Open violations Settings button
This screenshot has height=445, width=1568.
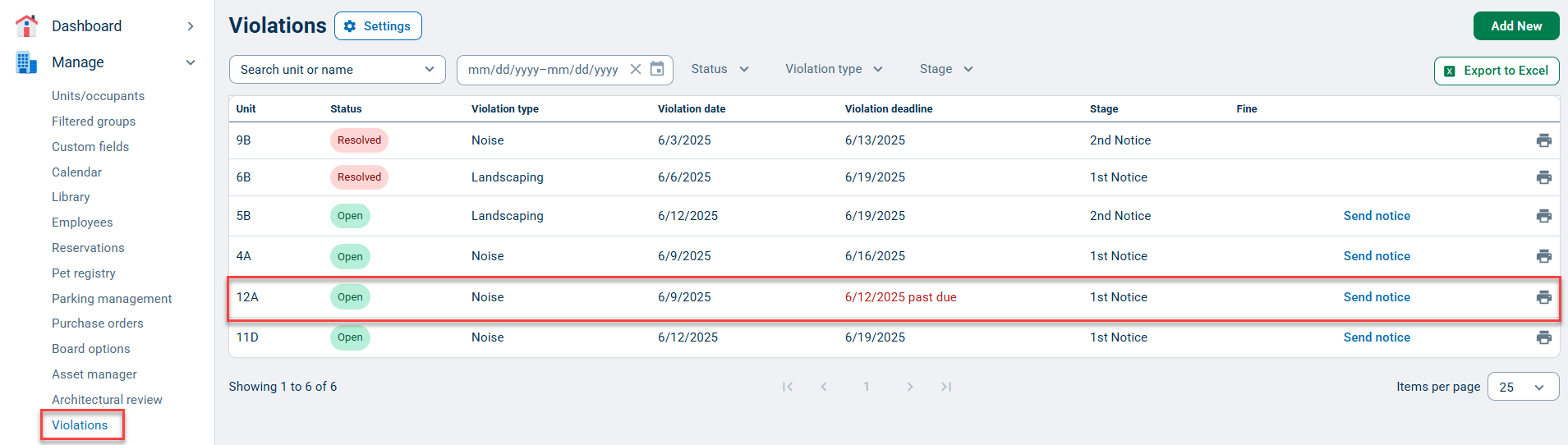(378, 26)
